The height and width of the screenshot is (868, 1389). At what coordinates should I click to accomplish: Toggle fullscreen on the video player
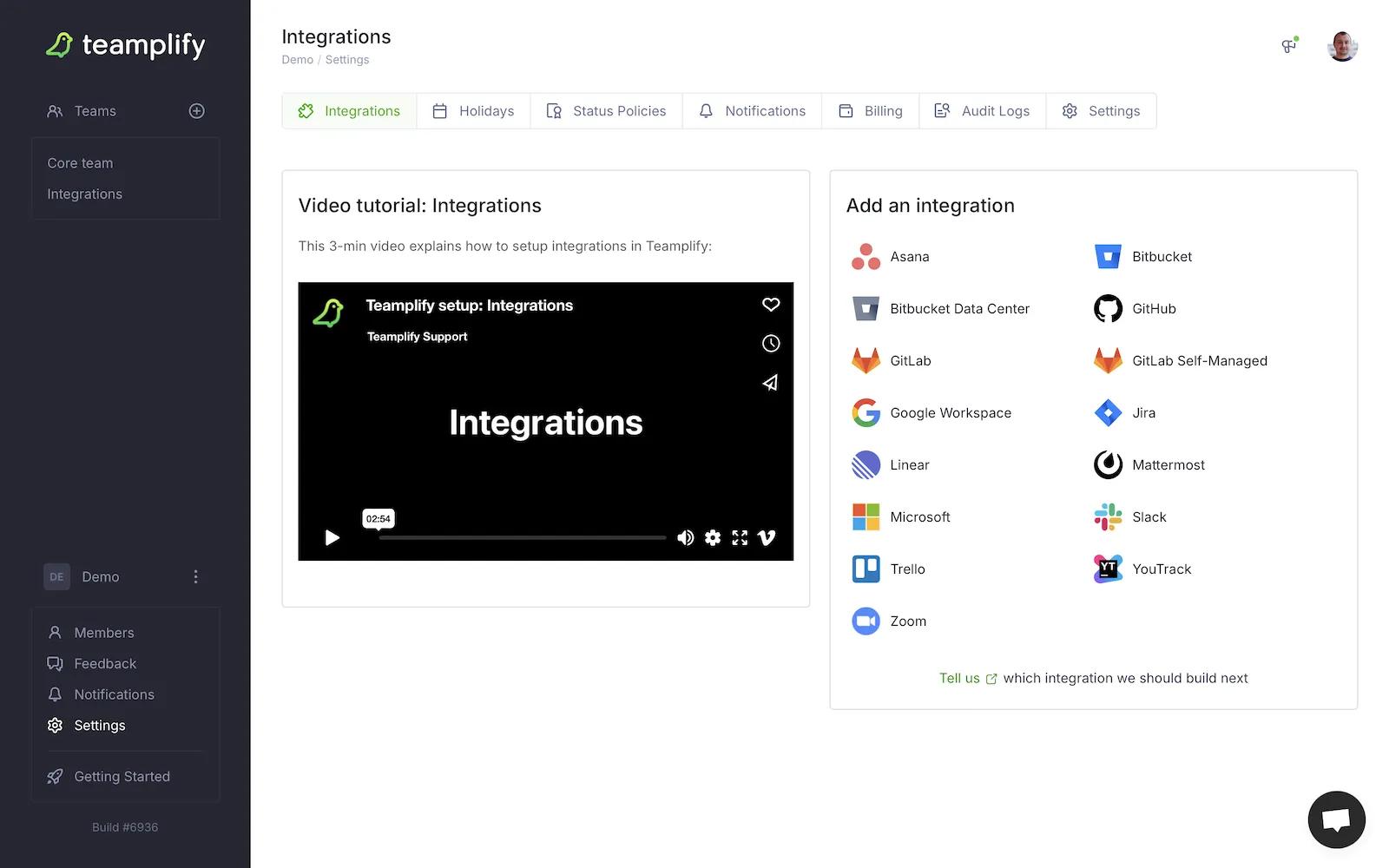pos(740,538)
